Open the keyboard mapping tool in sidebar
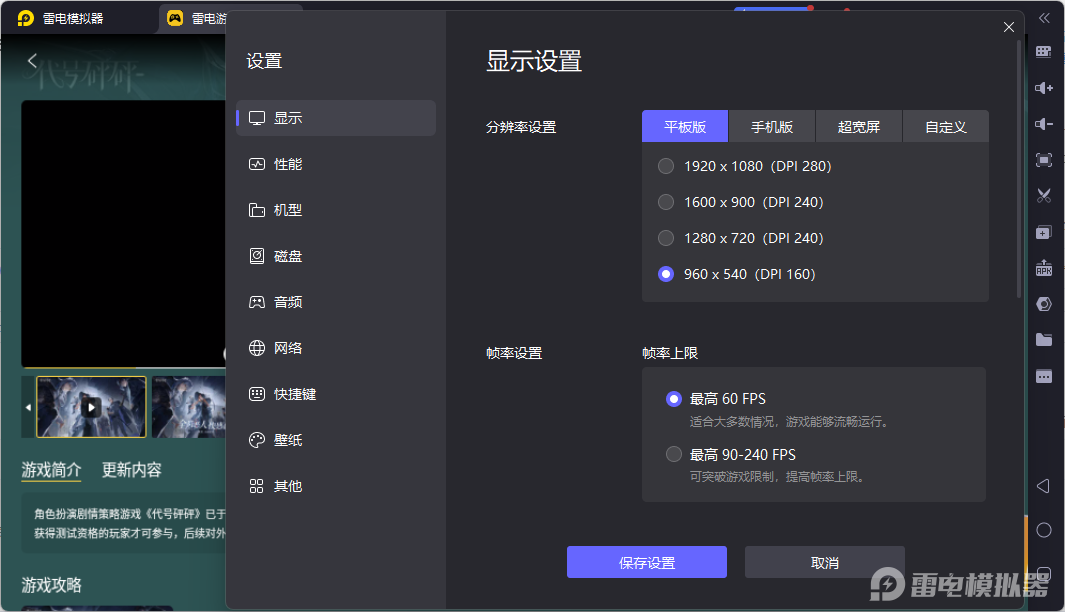The width and height of the screenshot is (1065, 612). 1043,52
